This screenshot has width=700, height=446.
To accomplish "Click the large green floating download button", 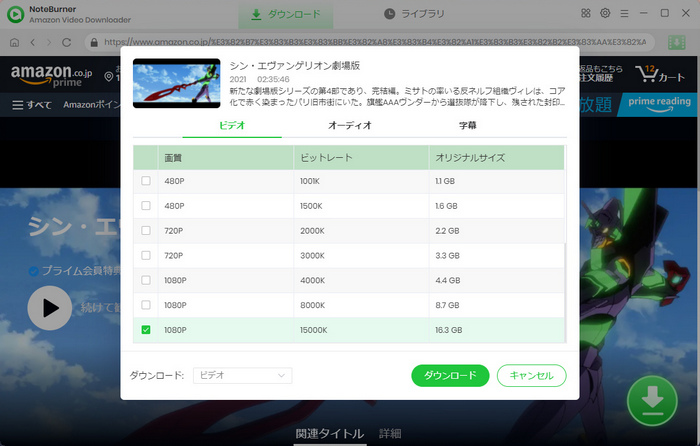I will click(652, 401).
